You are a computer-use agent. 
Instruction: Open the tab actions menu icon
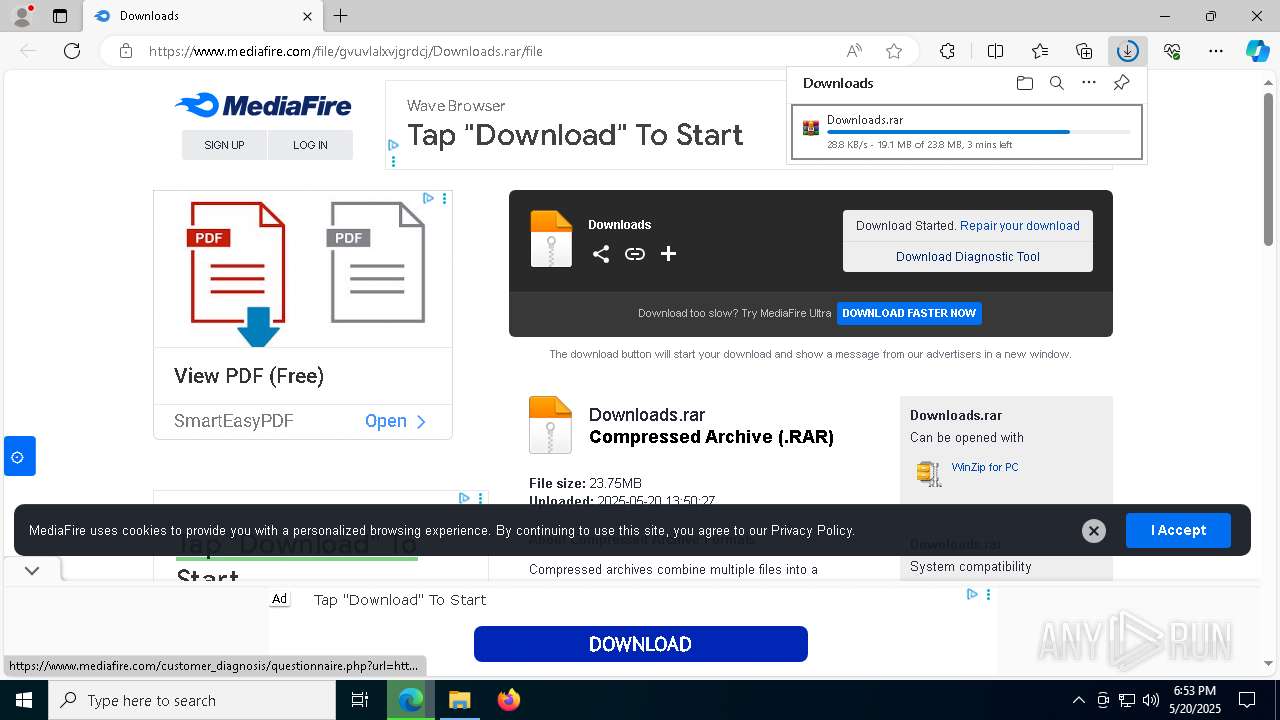(x=60, y=16)
